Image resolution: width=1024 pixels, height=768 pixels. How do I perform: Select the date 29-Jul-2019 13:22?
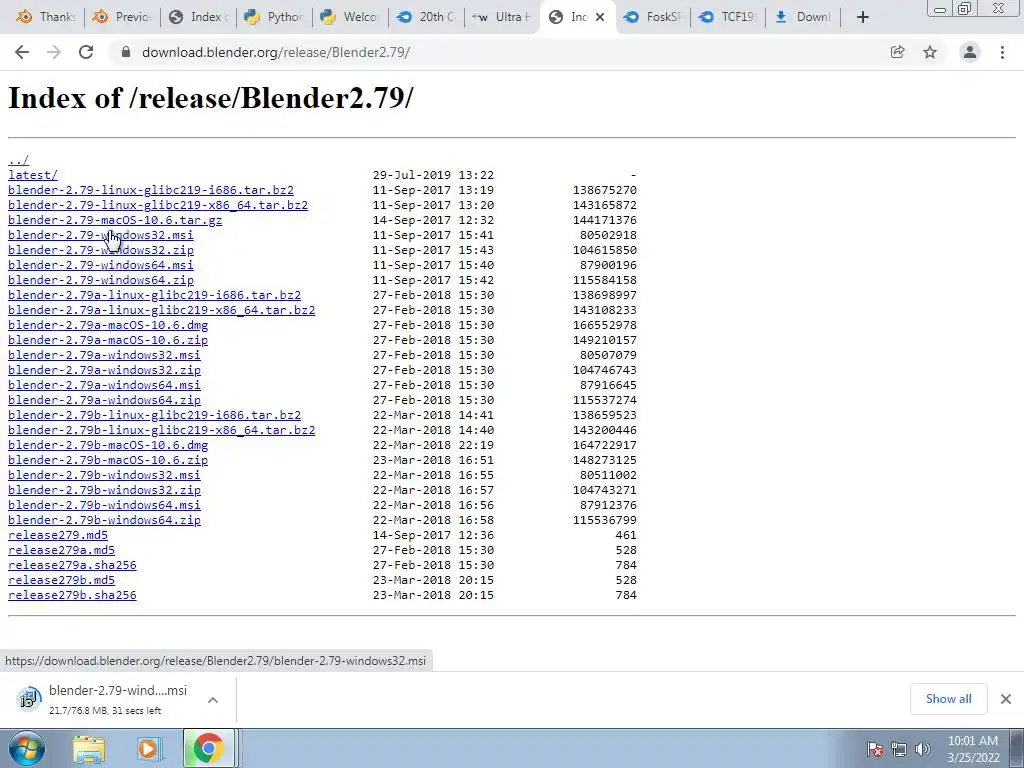coord(433,175)
